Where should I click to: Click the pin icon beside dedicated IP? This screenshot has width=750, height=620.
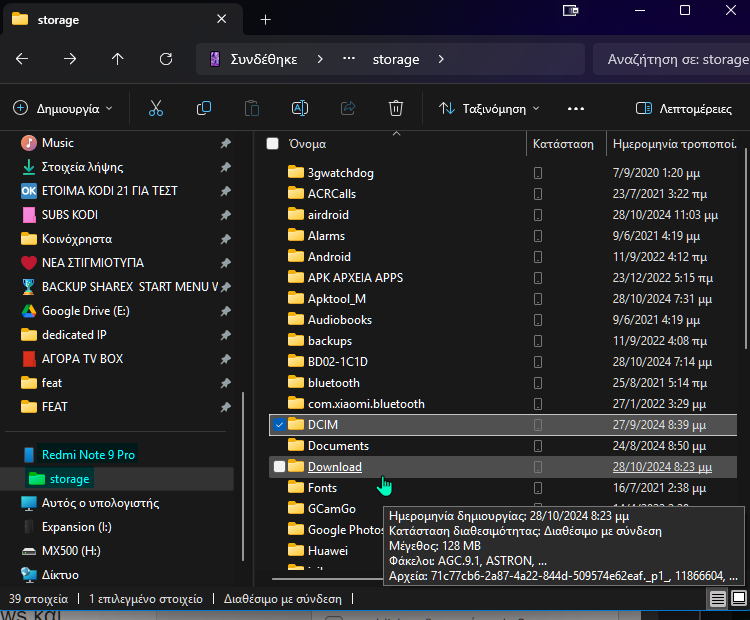(226, 335)
